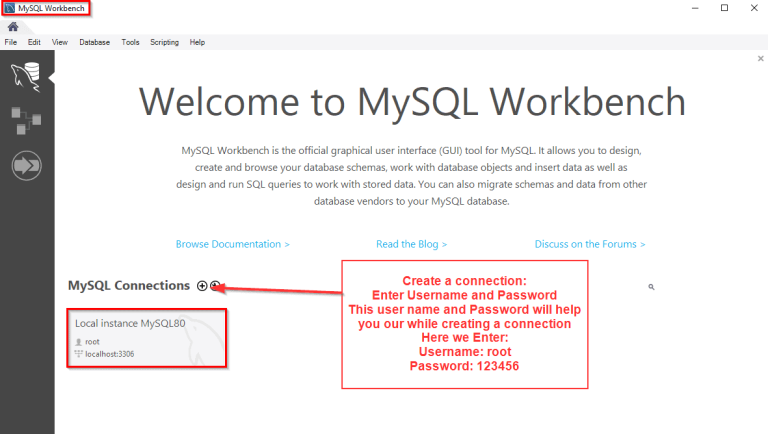Click the MySQL Connections heading
Viewport: 768px width, 434px height.
coord(129,286)
